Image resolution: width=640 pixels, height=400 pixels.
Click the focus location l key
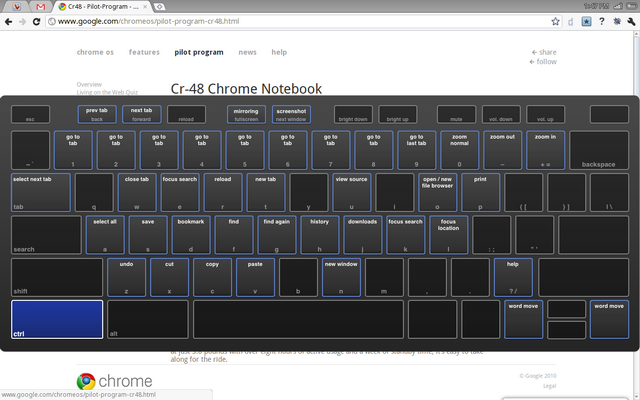click(x=449, y=235)
